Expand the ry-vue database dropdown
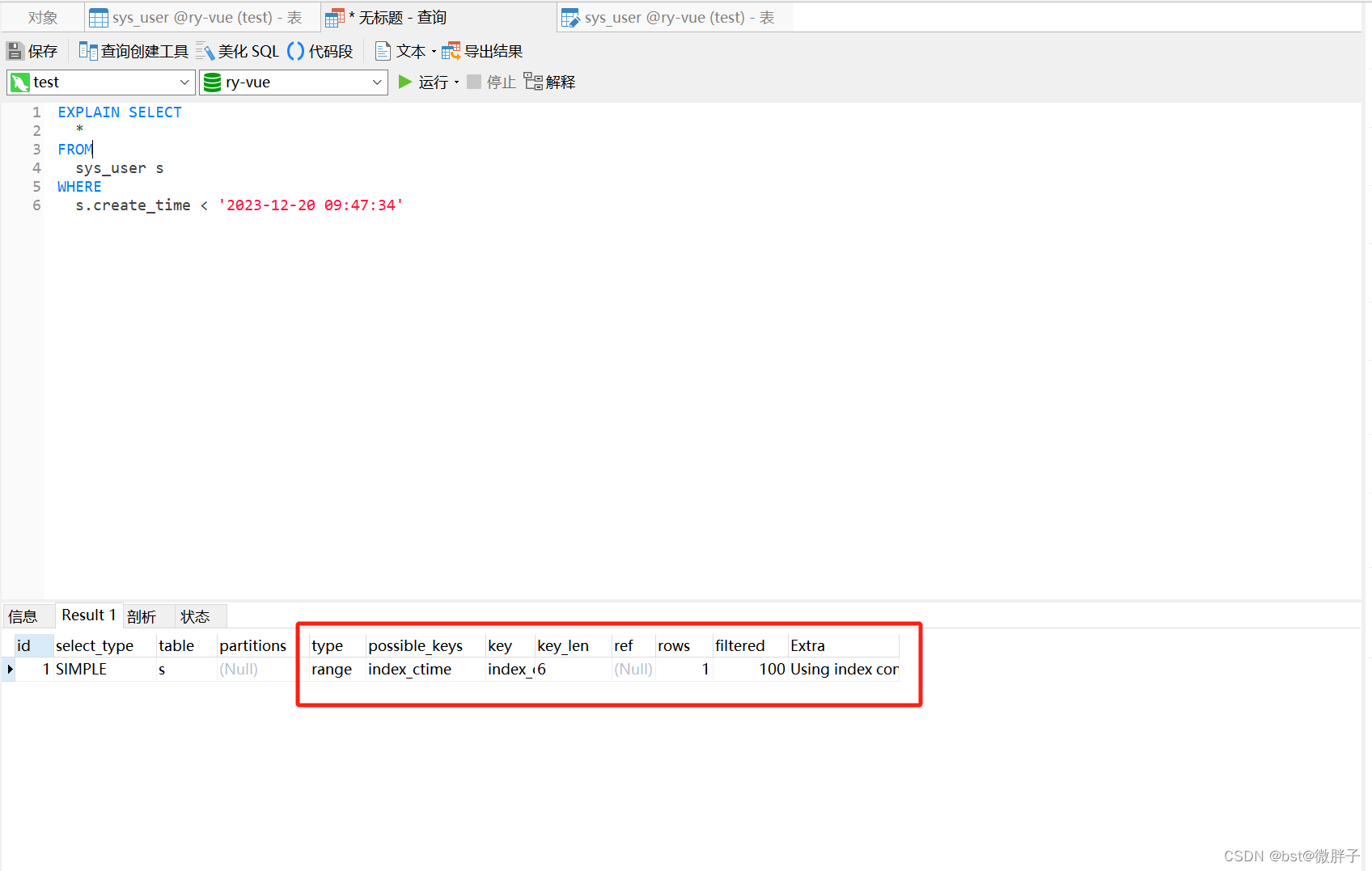The image size is (1372, 871). tap(377, 82)
